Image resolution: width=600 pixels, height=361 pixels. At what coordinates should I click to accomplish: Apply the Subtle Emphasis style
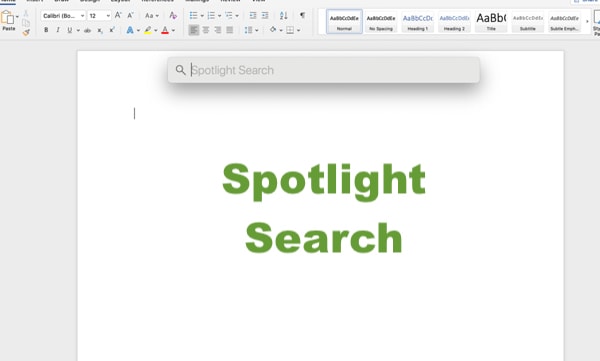pyautogui.click(x=564, y=21)
